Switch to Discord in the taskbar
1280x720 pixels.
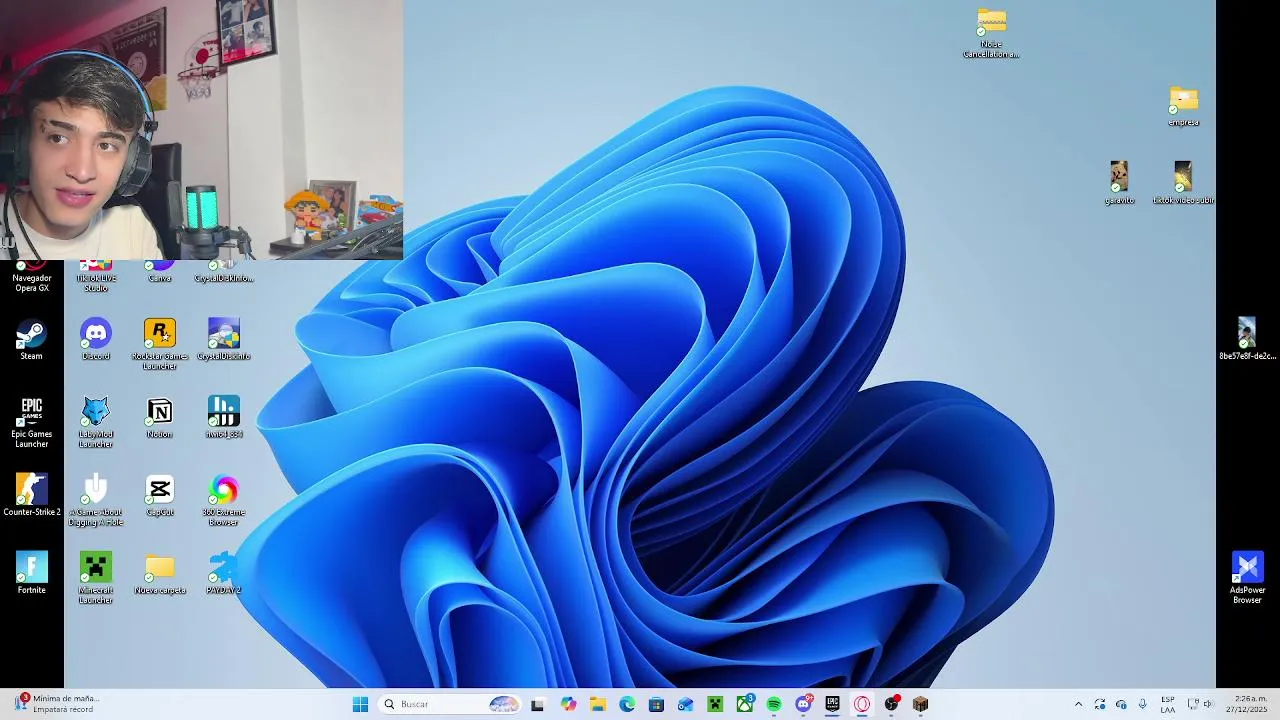[x=803, y=704]
